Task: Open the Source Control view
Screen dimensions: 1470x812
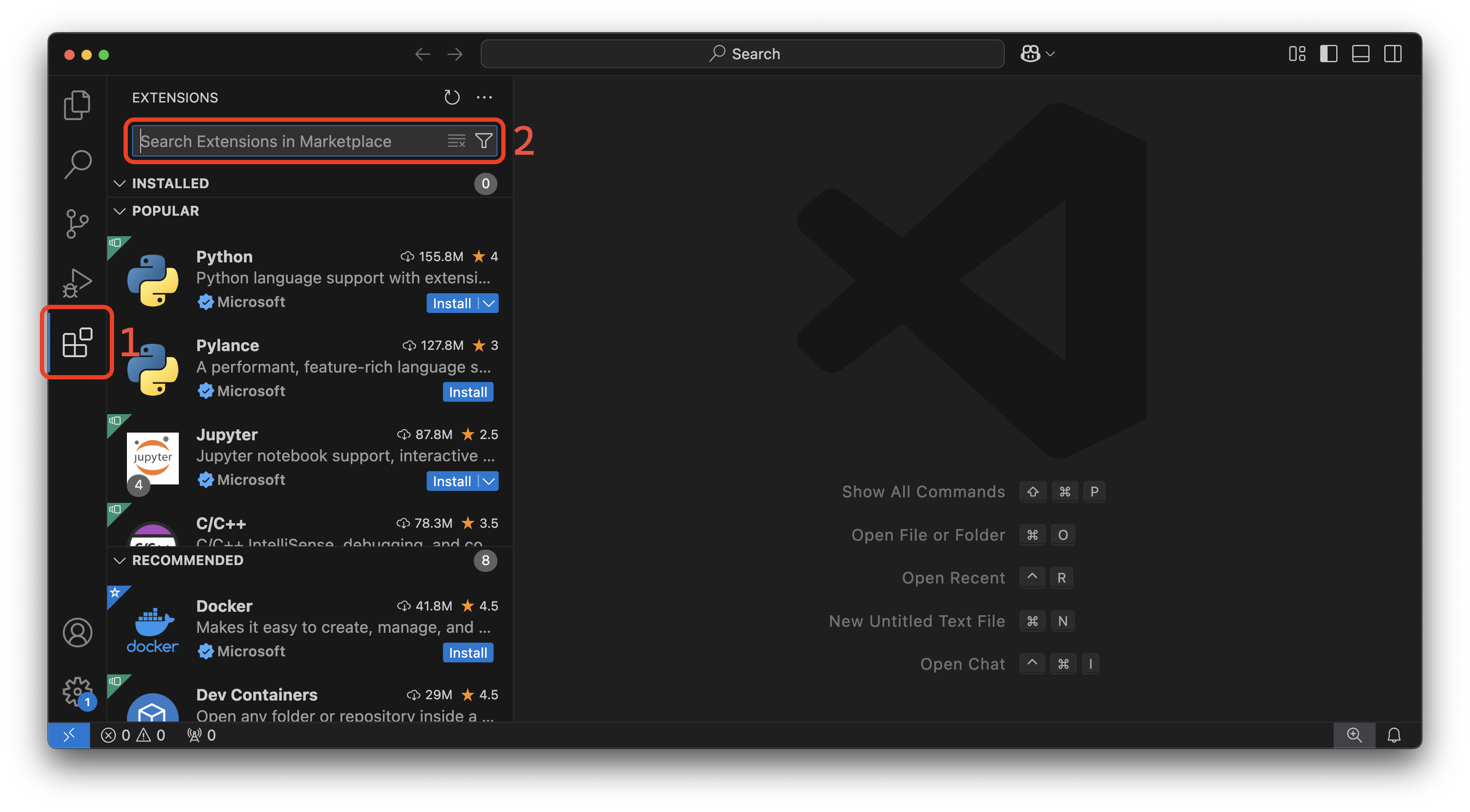Action: (x=78, y=224)
